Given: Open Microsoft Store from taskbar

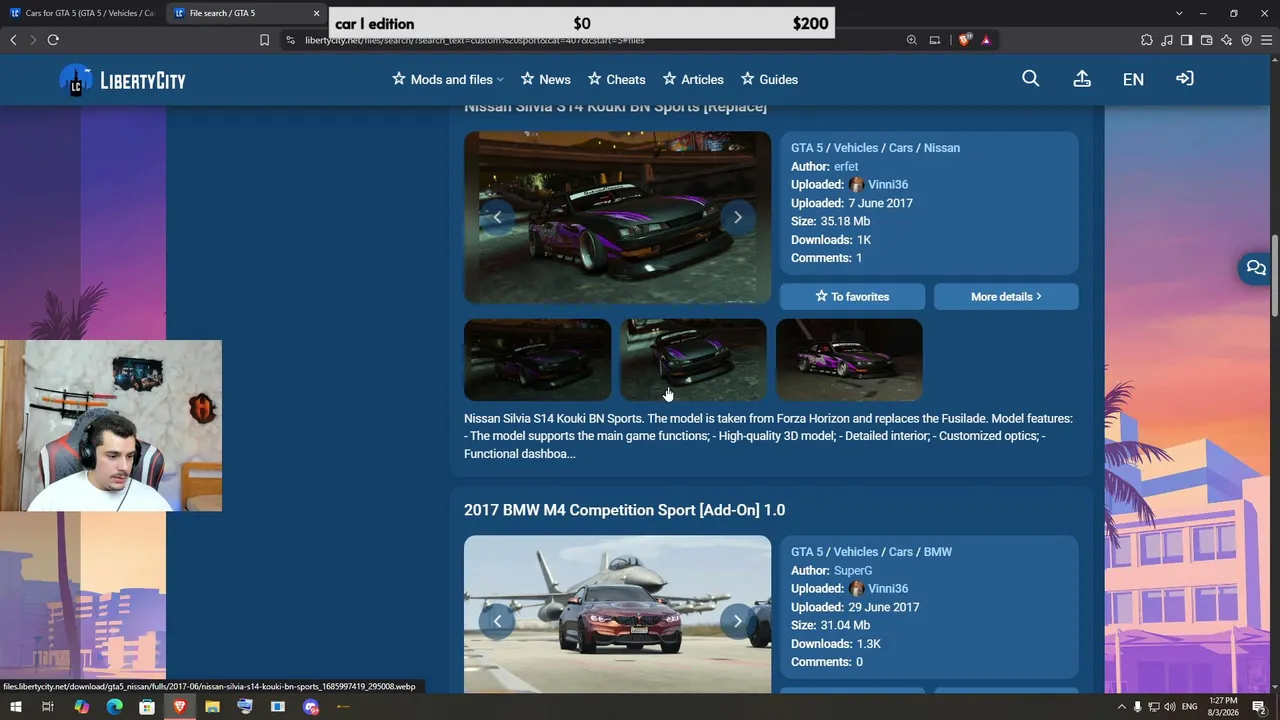Looking at the screenshot, I should (147, 707).
